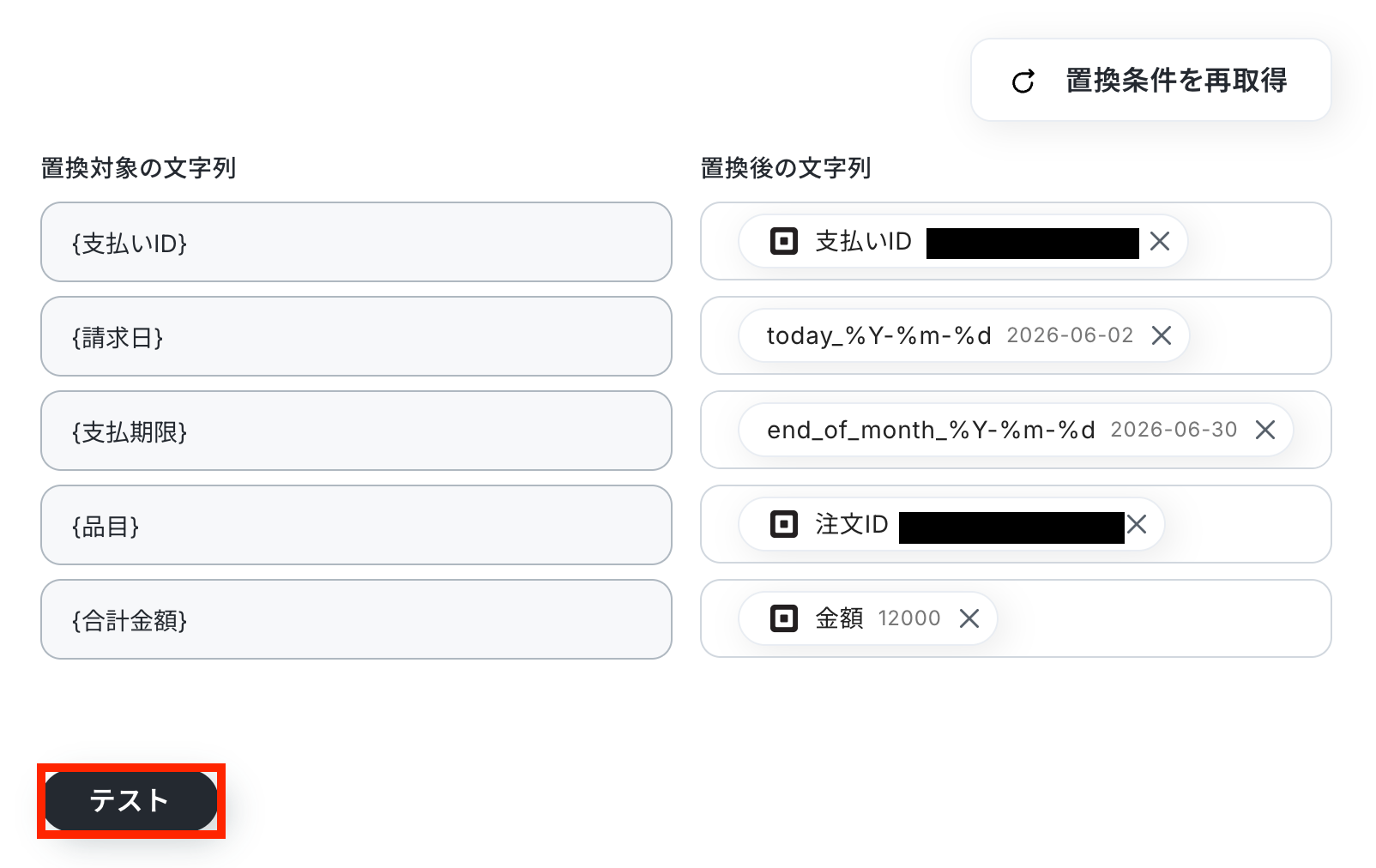Focus the {支払期限} target string field

tap(356, 431)
